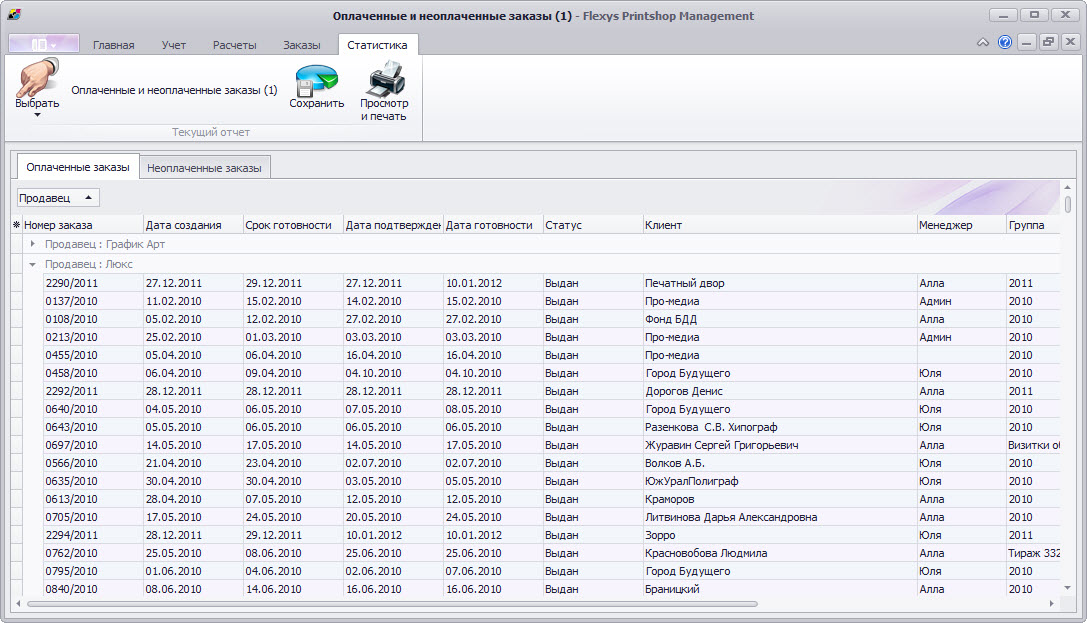Click the scroll right arrow
1087x623 pixels.
(1052, 604)
